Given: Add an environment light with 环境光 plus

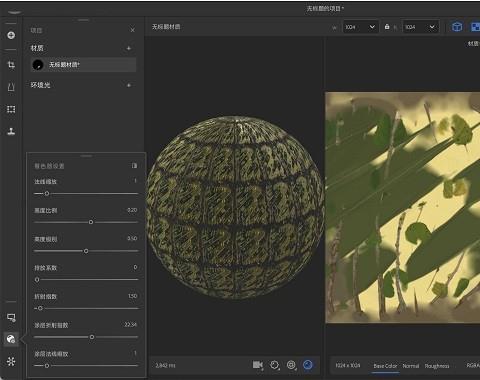Looking at the screenshot, I should tap(129, 85).
